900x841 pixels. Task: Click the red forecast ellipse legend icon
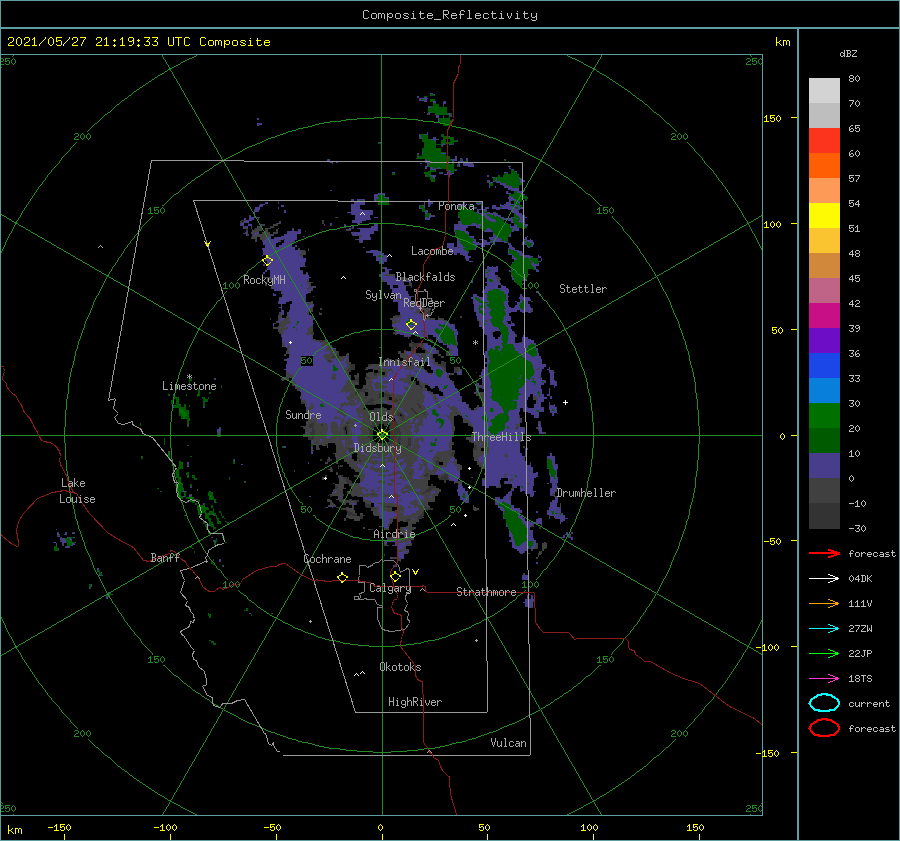824,728
